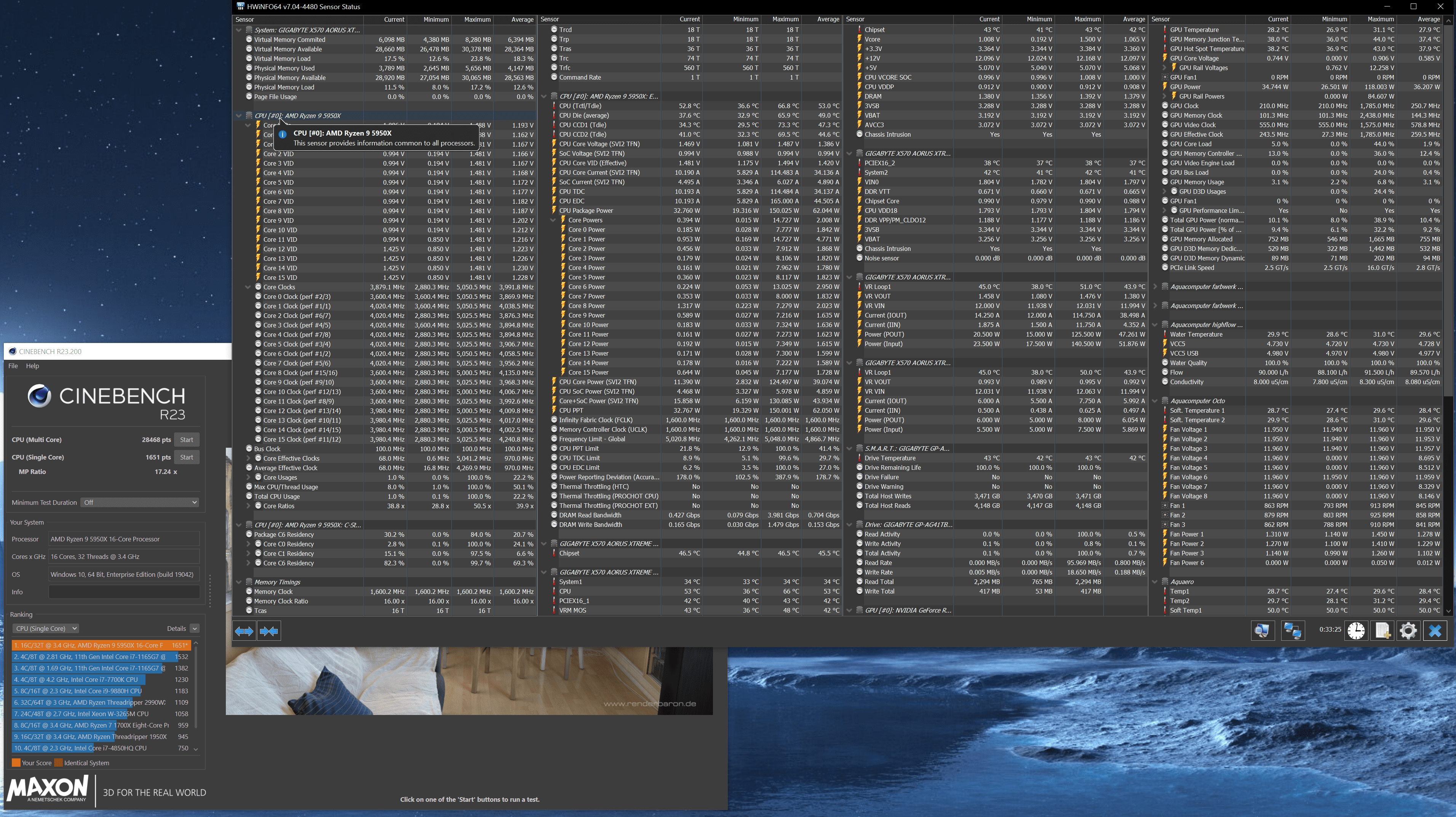1456x817 pixels.
Task: Collapse the Core Clocks tree node
Action: coord(248,287)
